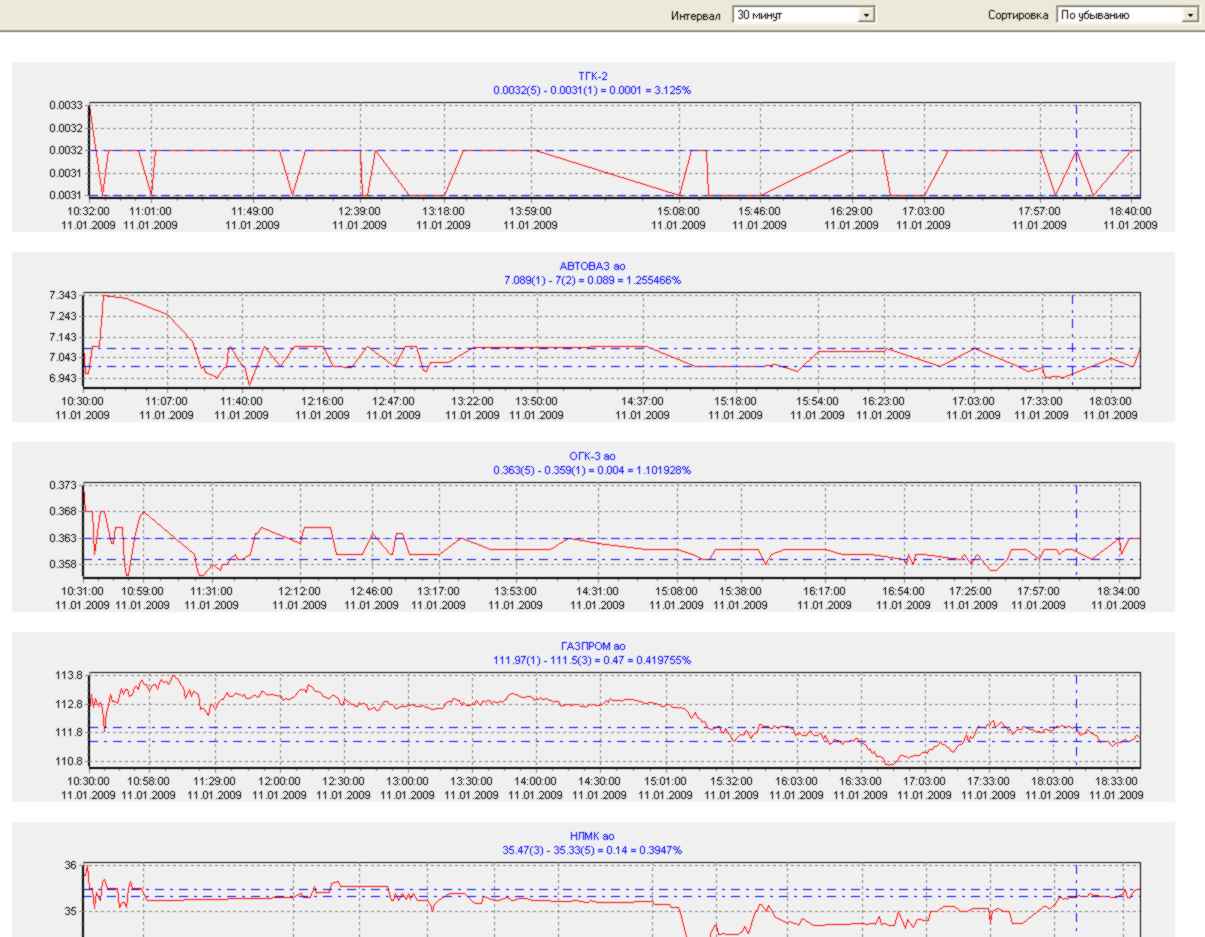Click the АВТОВАЗ ао chart title
The height and width of the screenshot is (937, 1205).
(592, 267)
